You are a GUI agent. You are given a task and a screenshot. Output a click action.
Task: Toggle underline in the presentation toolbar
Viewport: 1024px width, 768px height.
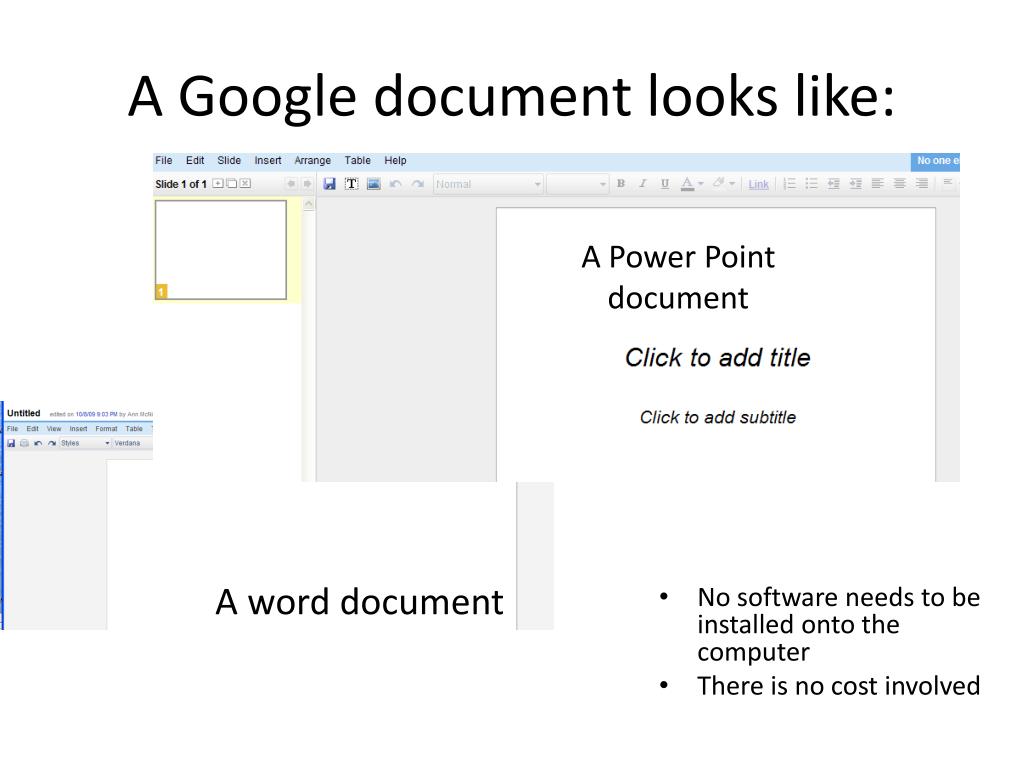tap(664, 184)
